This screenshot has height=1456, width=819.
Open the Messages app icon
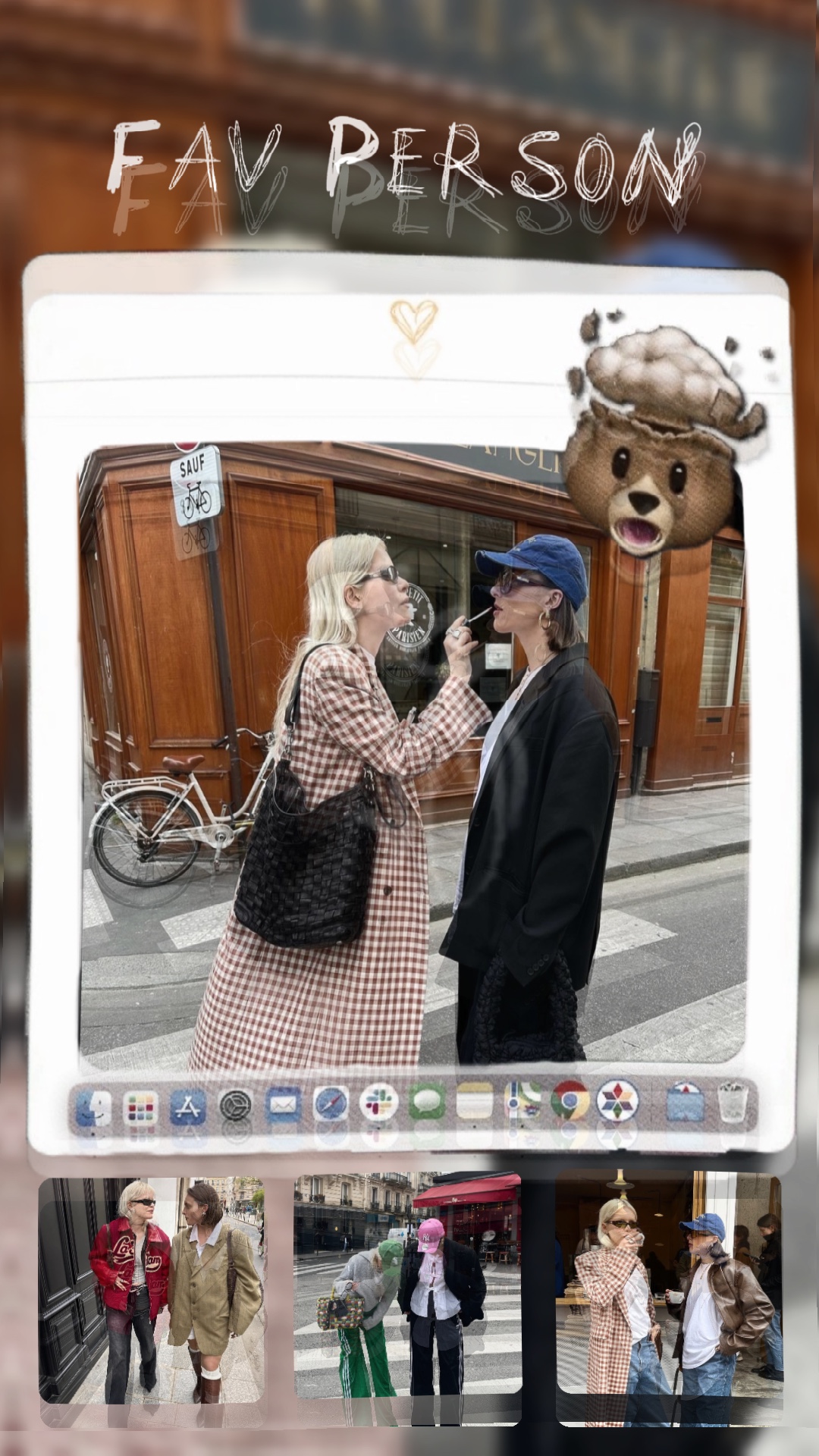click(427, 1102)
